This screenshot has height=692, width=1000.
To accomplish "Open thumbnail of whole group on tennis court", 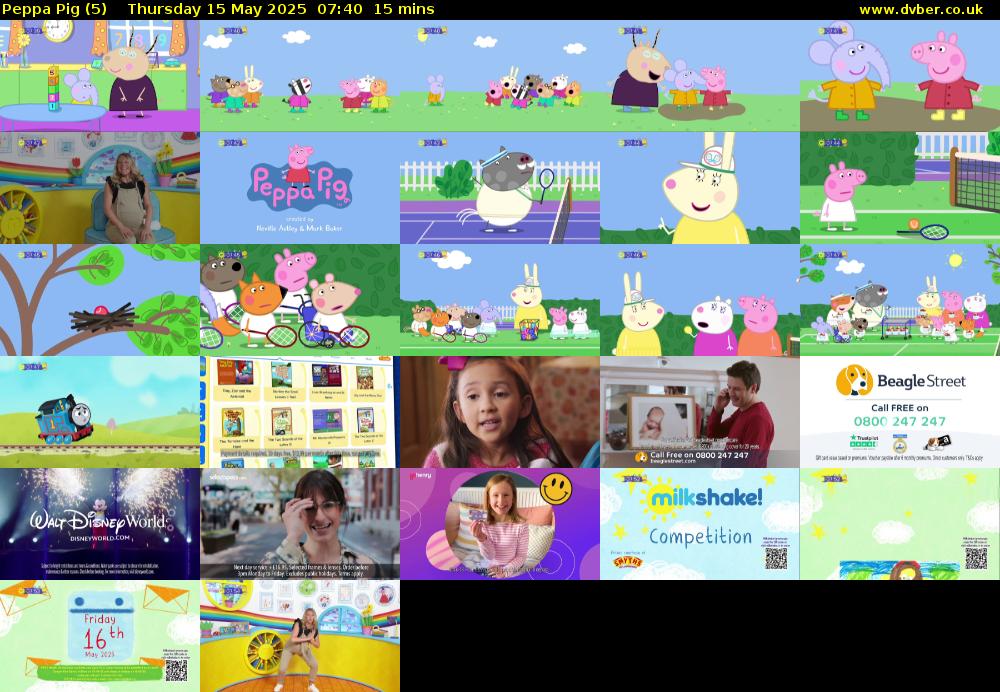I will (x=900, y=300).
